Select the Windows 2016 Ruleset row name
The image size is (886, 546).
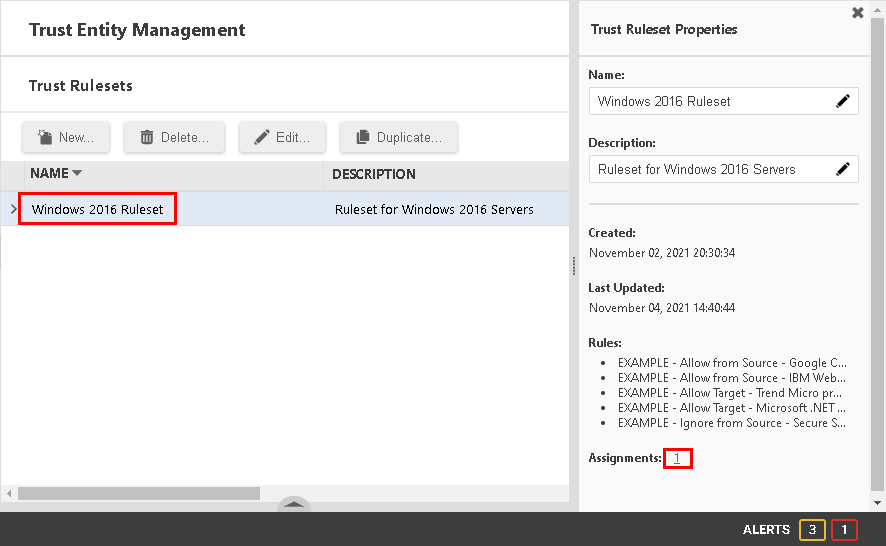coord(98,210)
